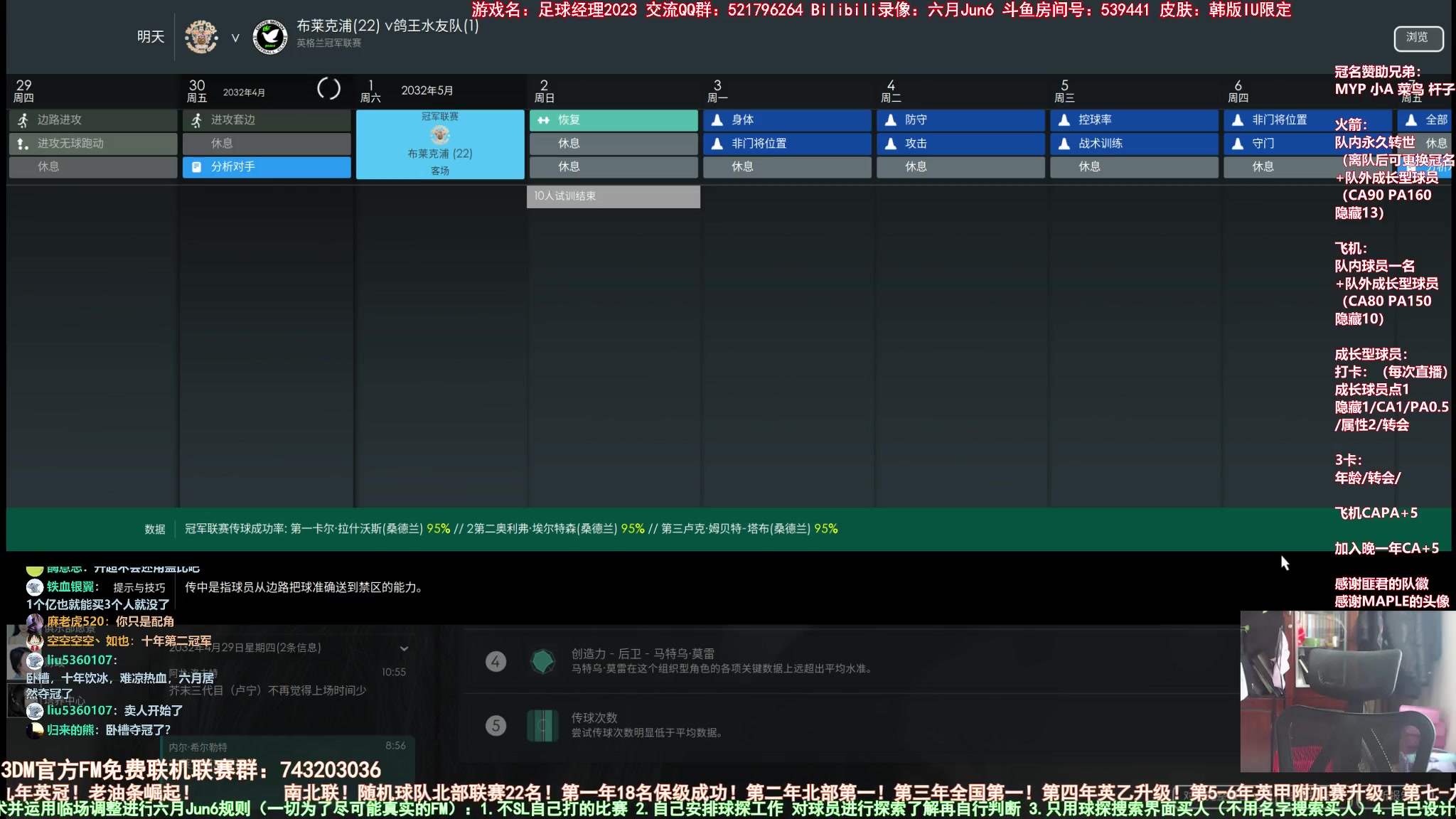Click the cone icon on 全部

pos(1411,120)
